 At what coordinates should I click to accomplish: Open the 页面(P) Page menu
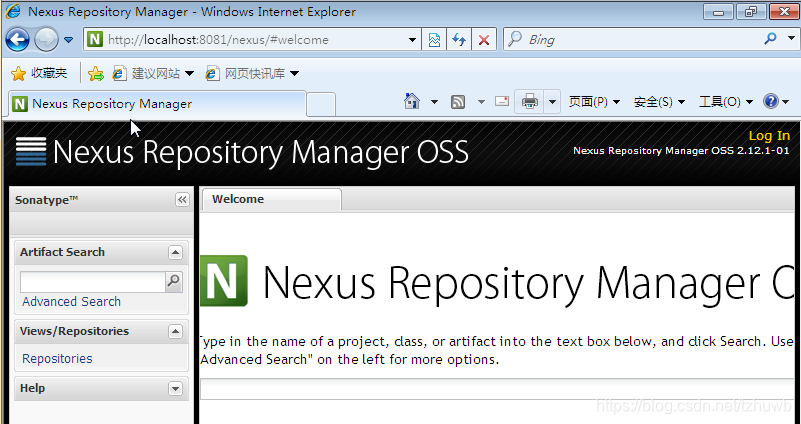594,102
